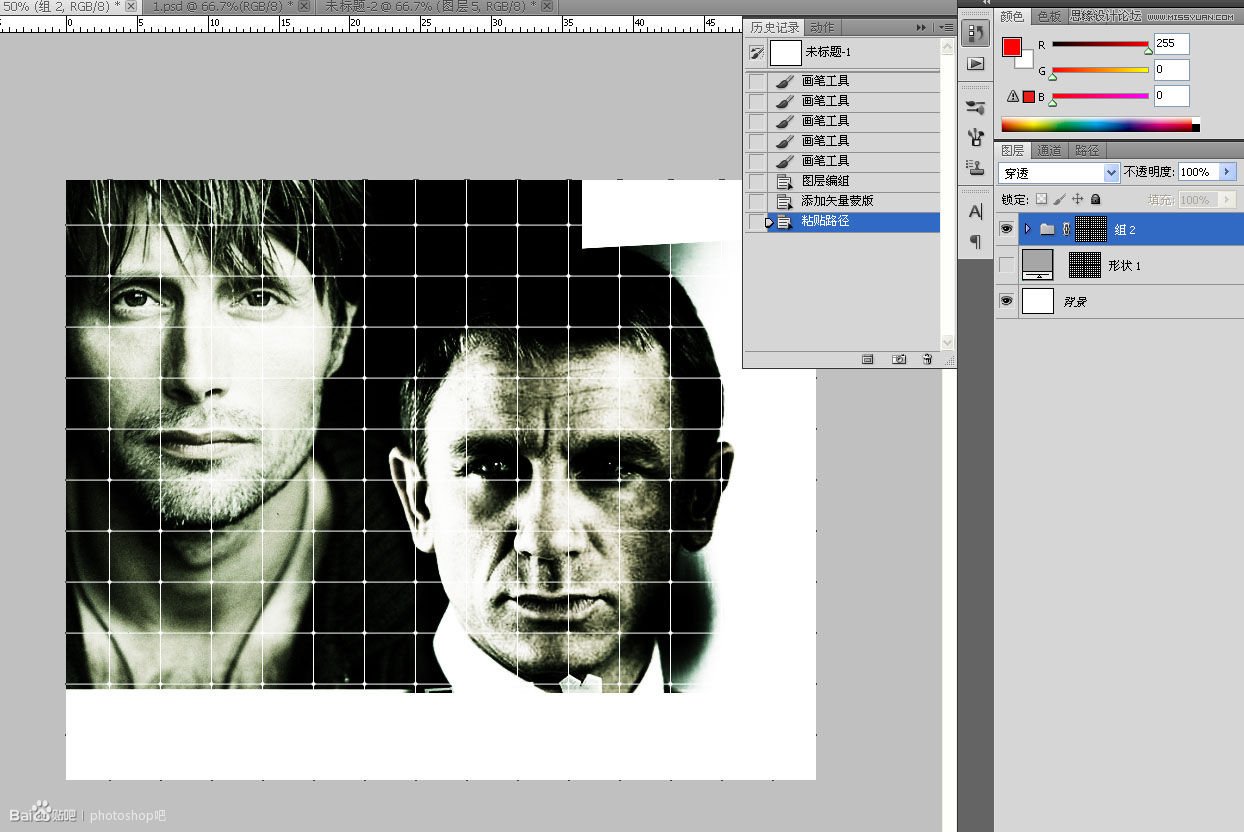Click the lock transparent pixels icon
This screenshot has width=1244, height=832.
[1041, 200]
